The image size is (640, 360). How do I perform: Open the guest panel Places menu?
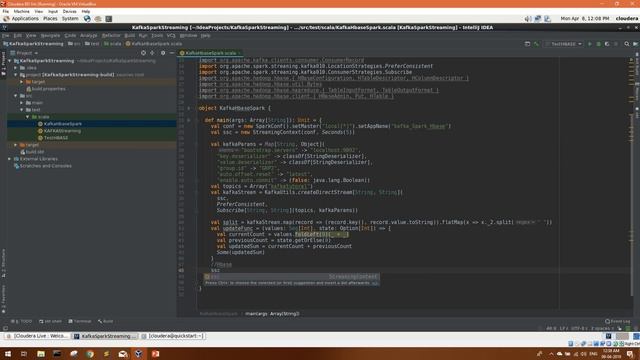(50, 19)
